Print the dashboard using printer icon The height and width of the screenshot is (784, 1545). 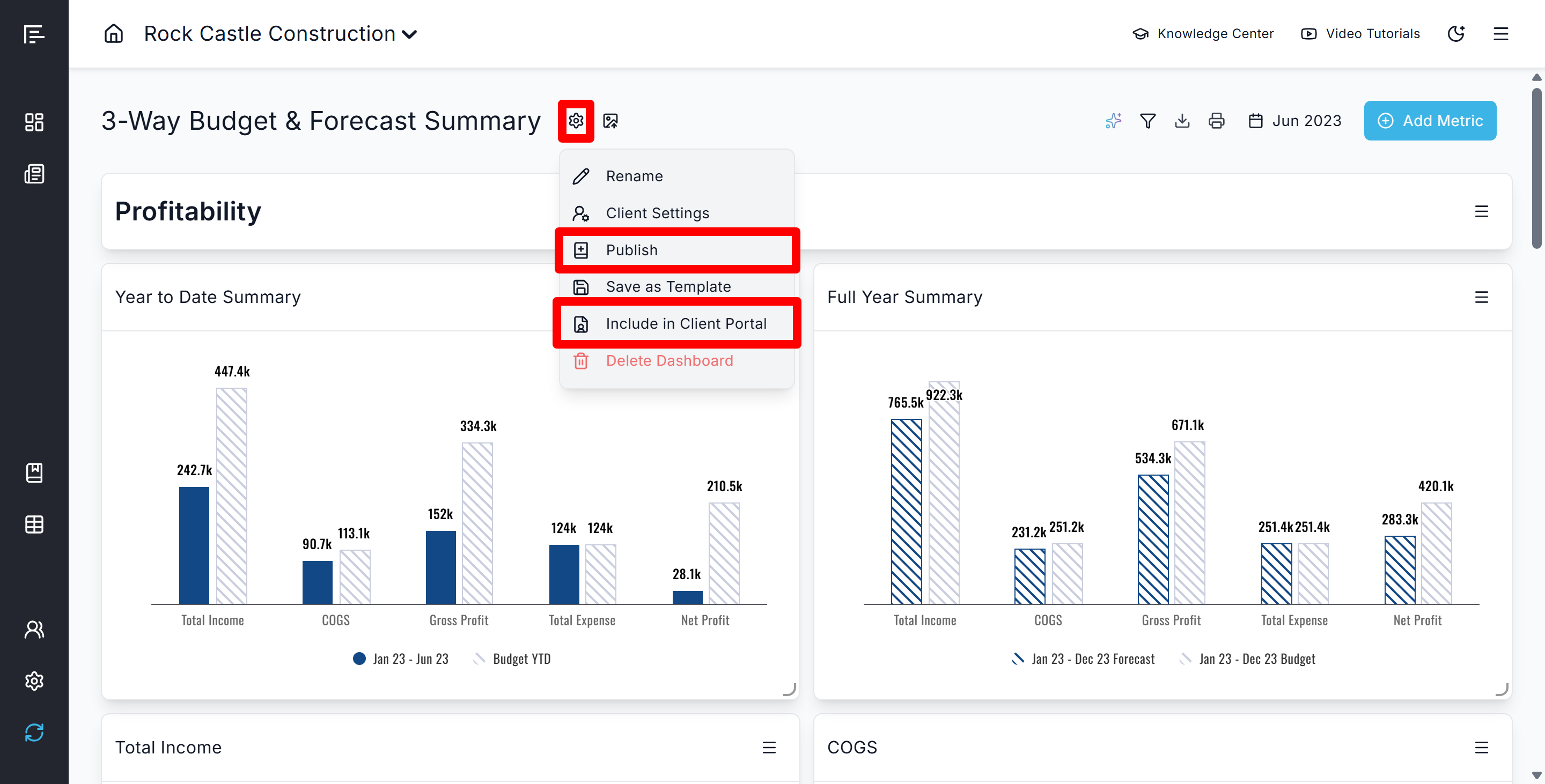[1216, 121]
